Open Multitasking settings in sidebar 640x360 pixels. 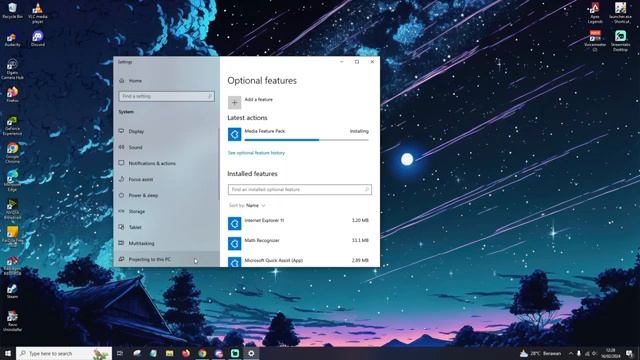(167, 243)
